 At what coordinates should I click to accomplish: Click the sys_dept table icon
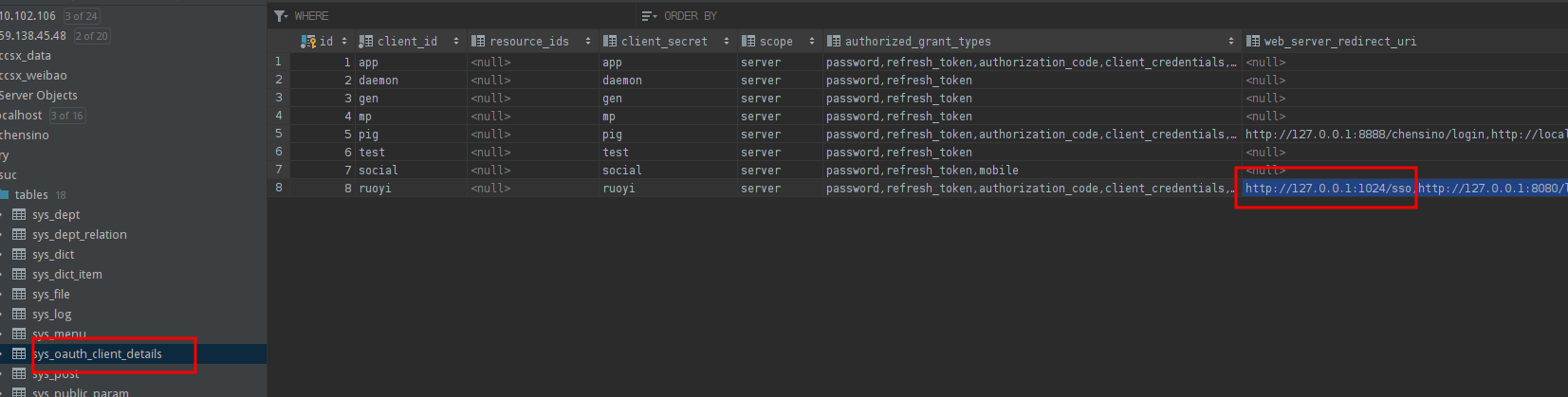pos(19,215)
